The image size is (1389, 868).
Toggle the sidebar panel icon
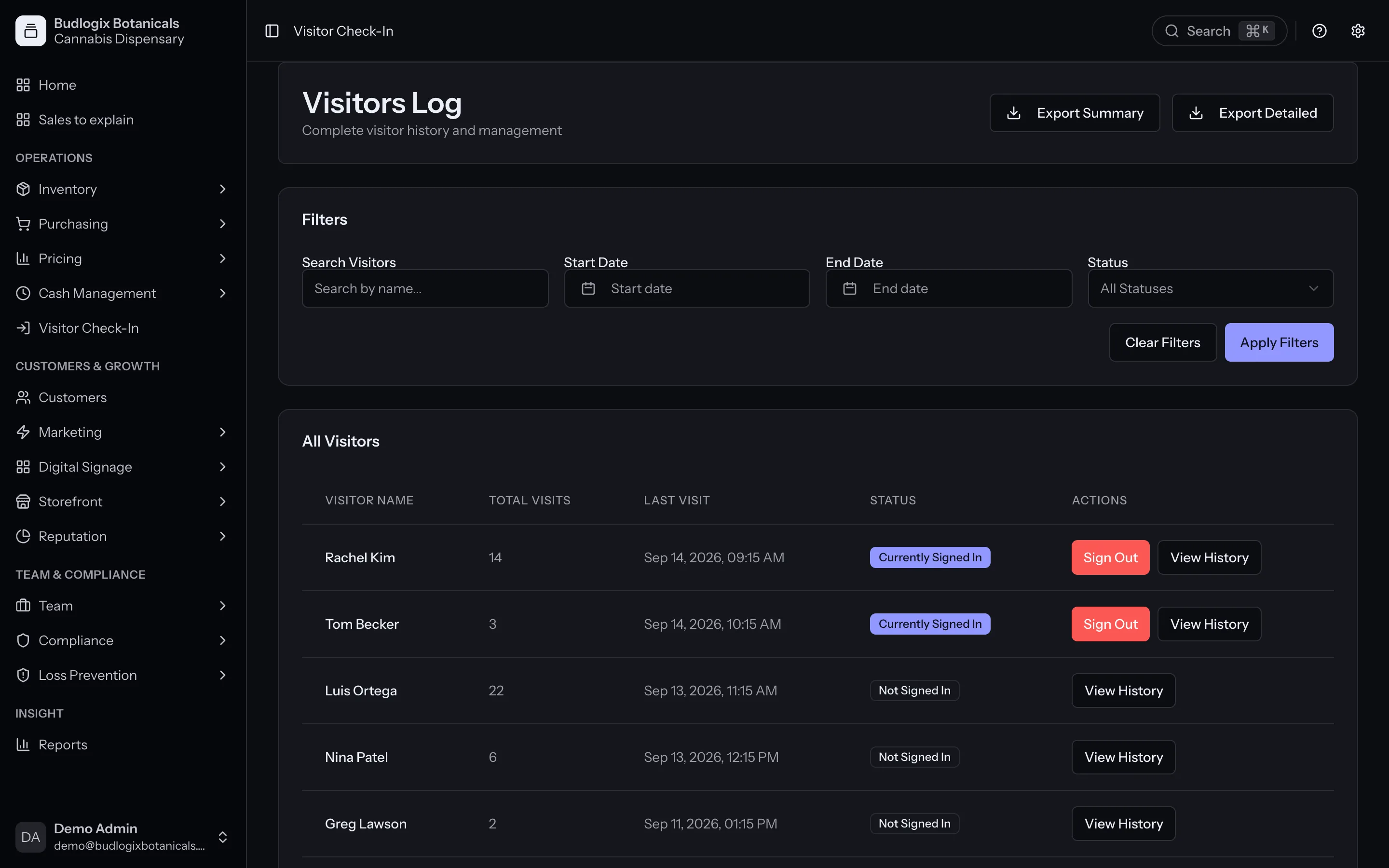point(272,31)
